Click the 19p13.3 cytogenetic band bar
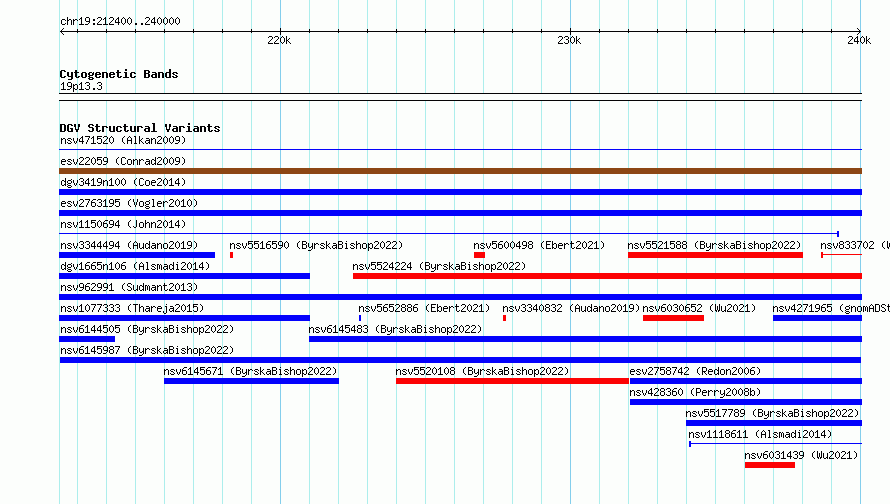The image size is (890, 504). [x=460, y=97]
